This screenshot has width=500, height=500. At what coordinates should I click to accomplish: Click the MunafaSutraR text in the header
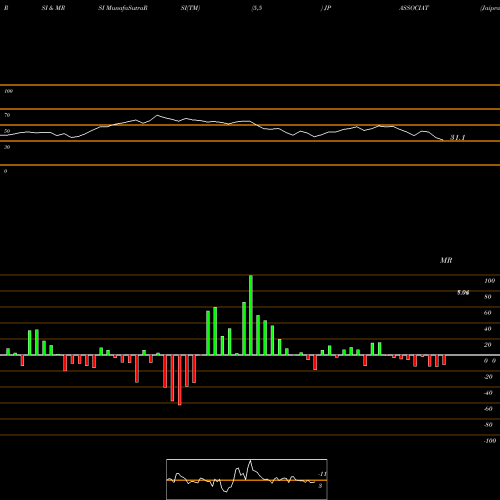(x=126, y=8)
